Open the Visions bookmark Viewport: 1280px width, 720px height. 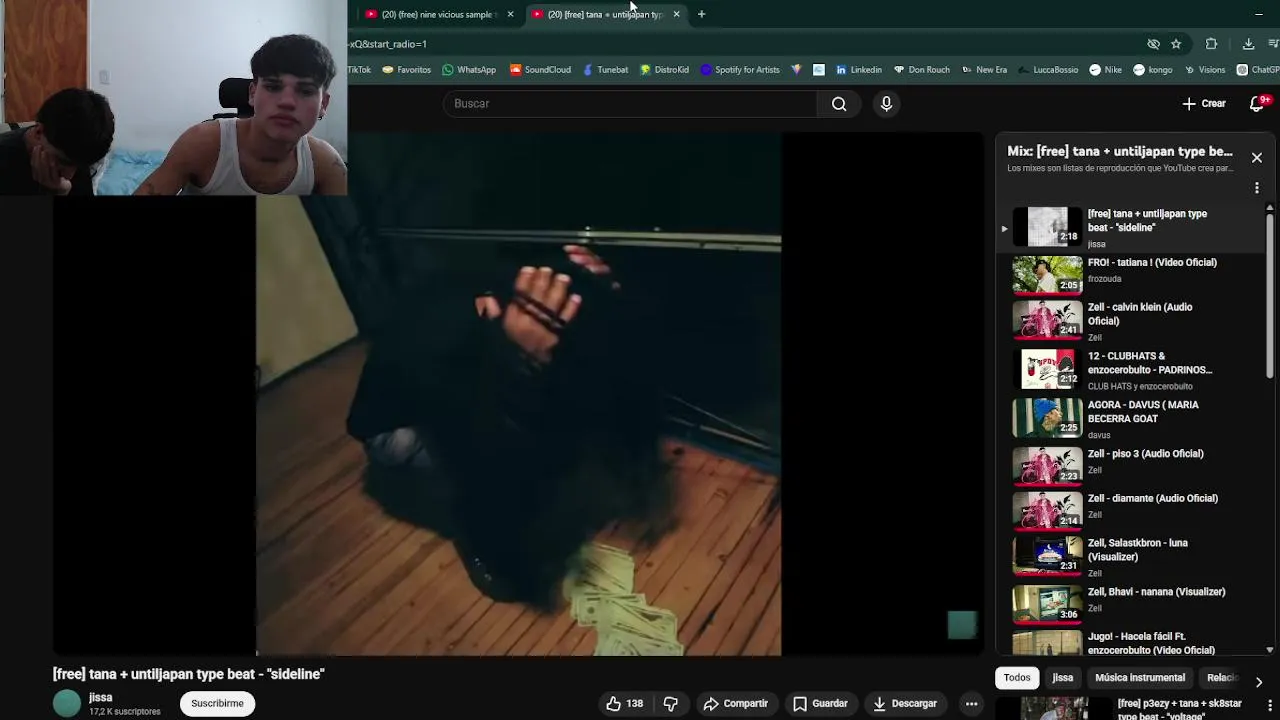tap(1203, 70)
